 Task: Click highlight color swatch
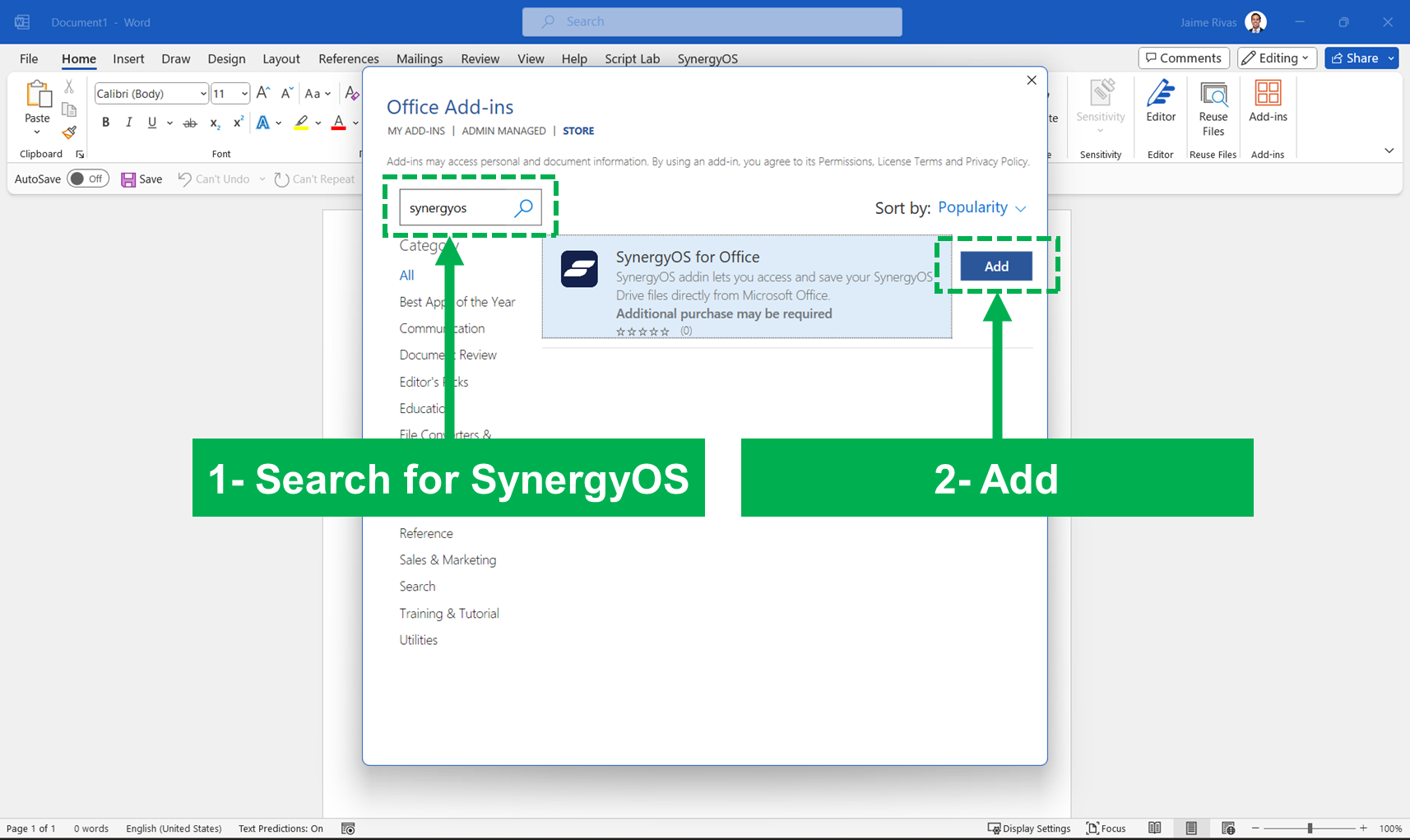[301, 123]
